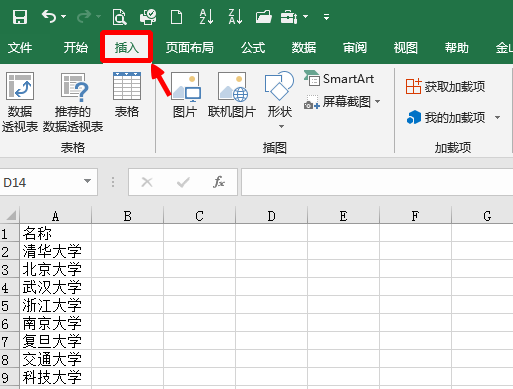Select the 插入 ribbon tab

point(126,48)
